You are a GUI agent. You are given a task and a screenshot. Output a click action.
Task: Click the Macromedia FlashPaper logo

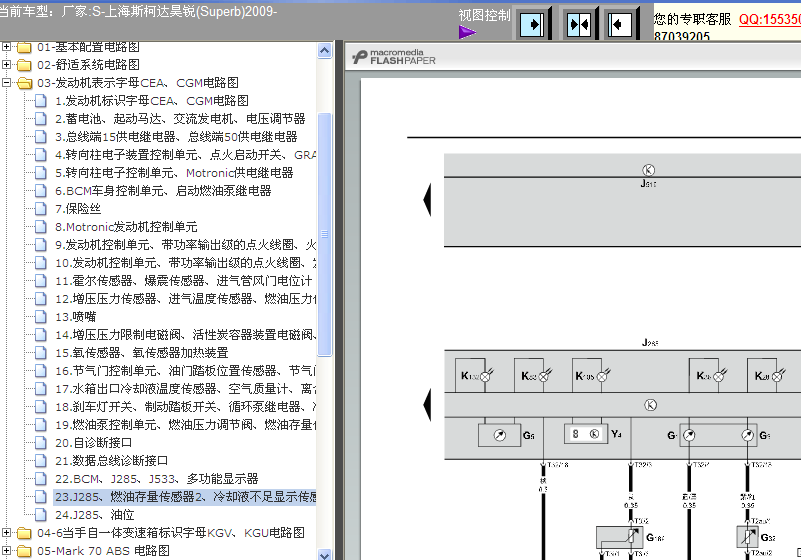394,57
